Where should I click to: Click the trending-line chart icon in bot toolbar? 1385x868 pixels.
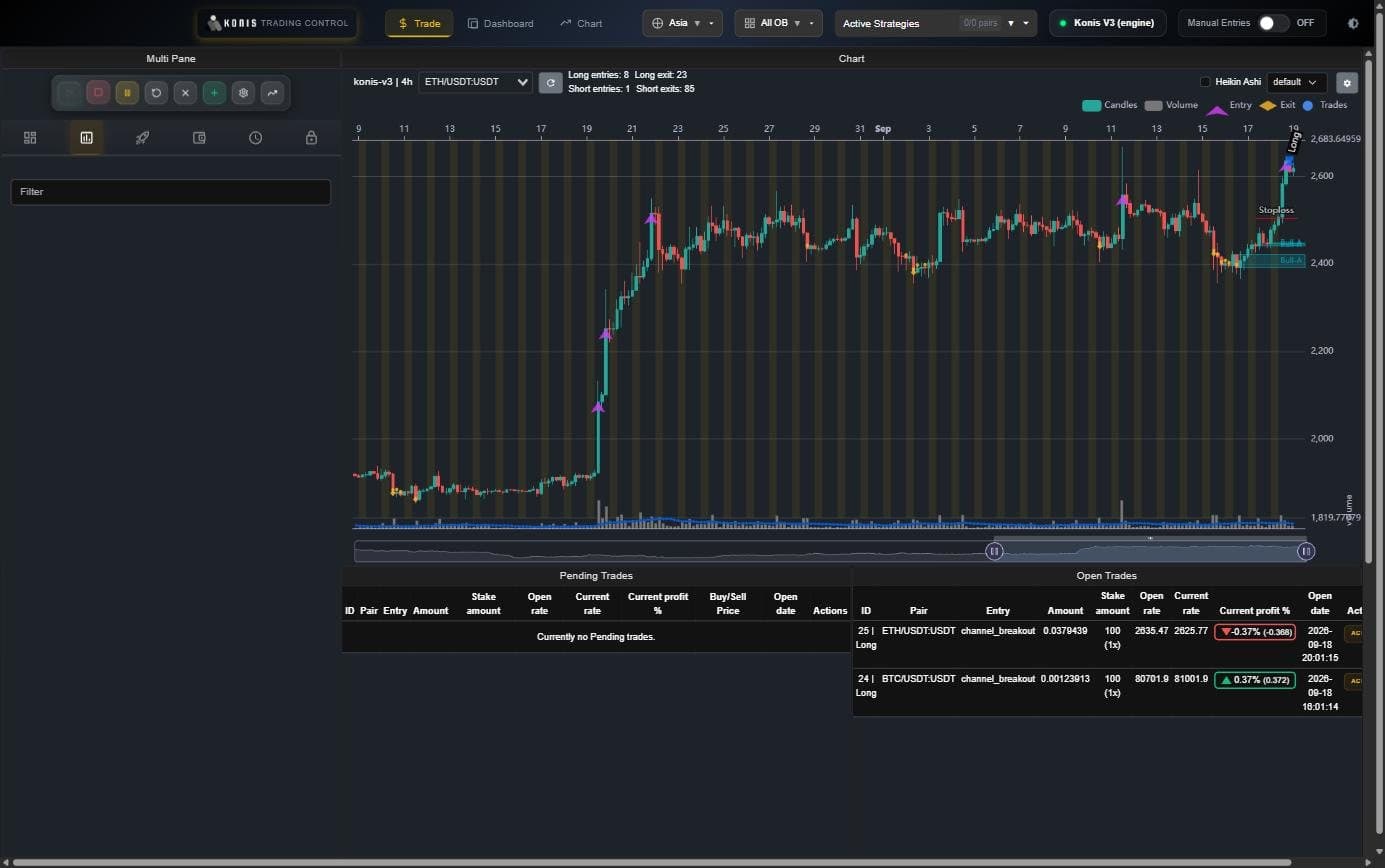(272, 93)
